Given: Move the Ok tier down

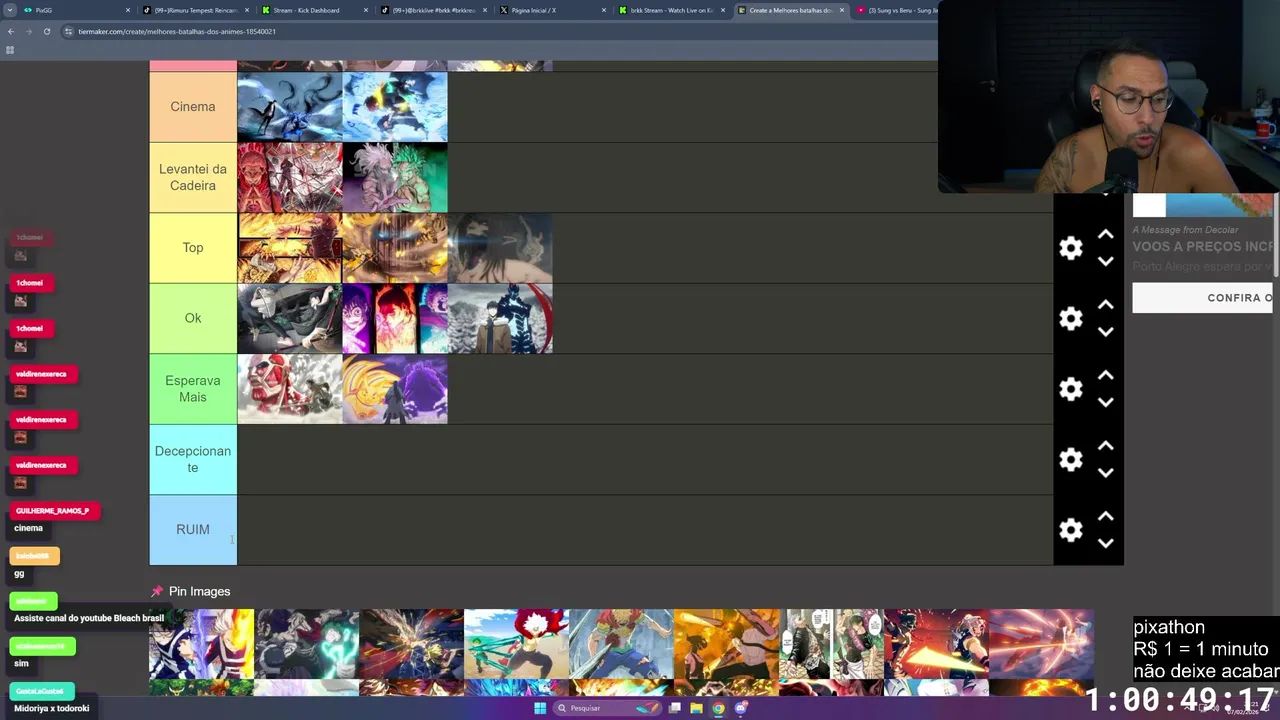Looking at the screenshot, I should tap(1105, 331).
